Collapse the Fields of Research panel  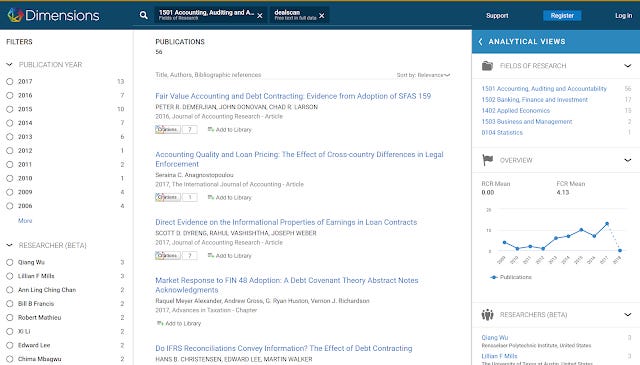click(628, 66)
